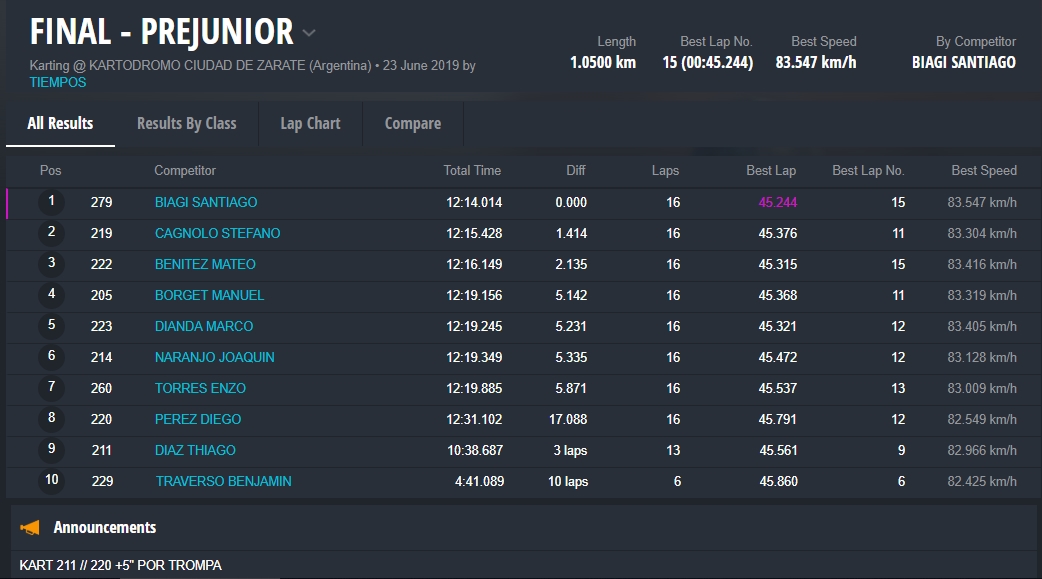
Task: Open TORRES ENZO competitor entry
Action: [200, 388]
